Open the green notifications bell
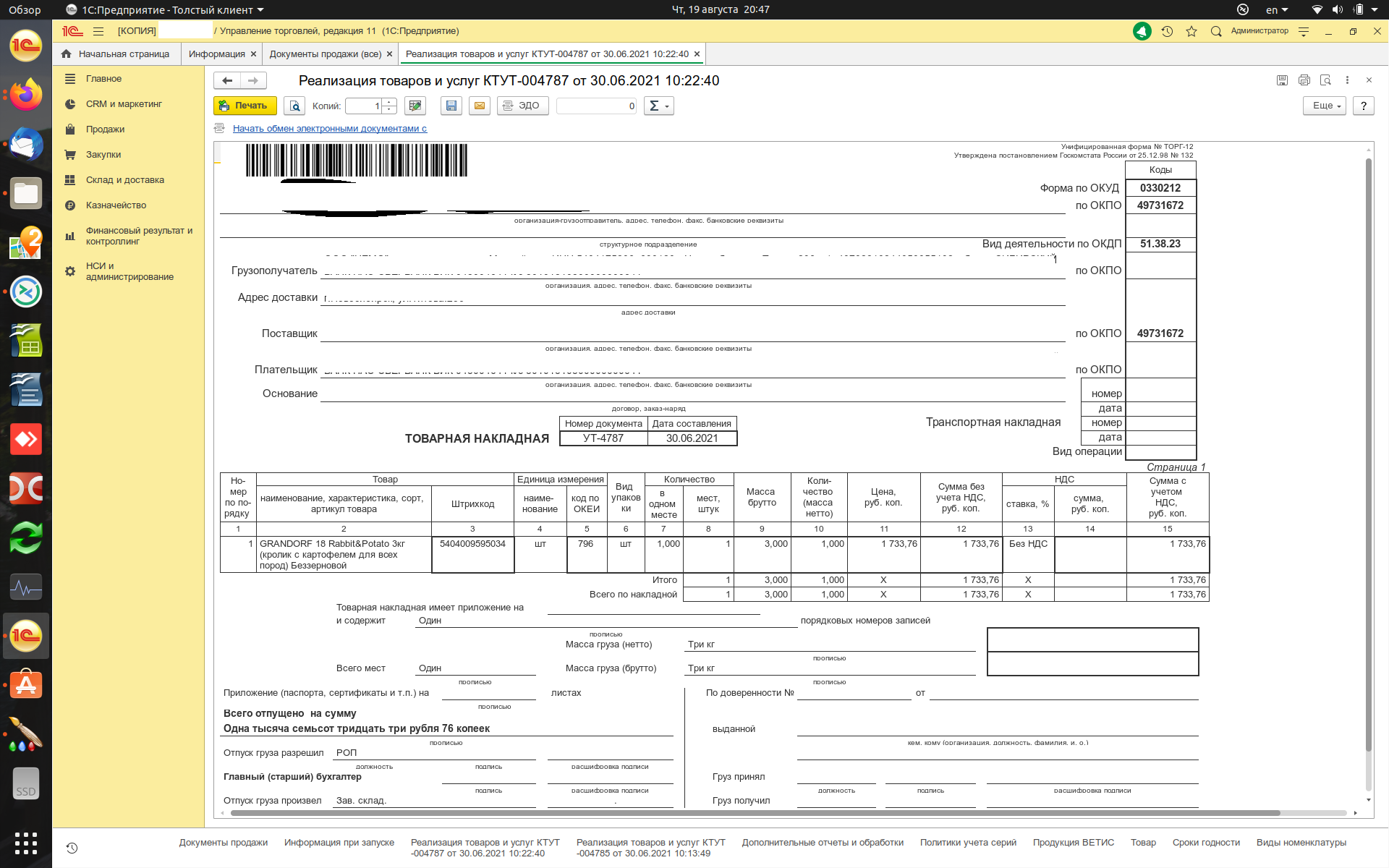The height and width of the screenshot is (868, 1389). click(1142, 31)
